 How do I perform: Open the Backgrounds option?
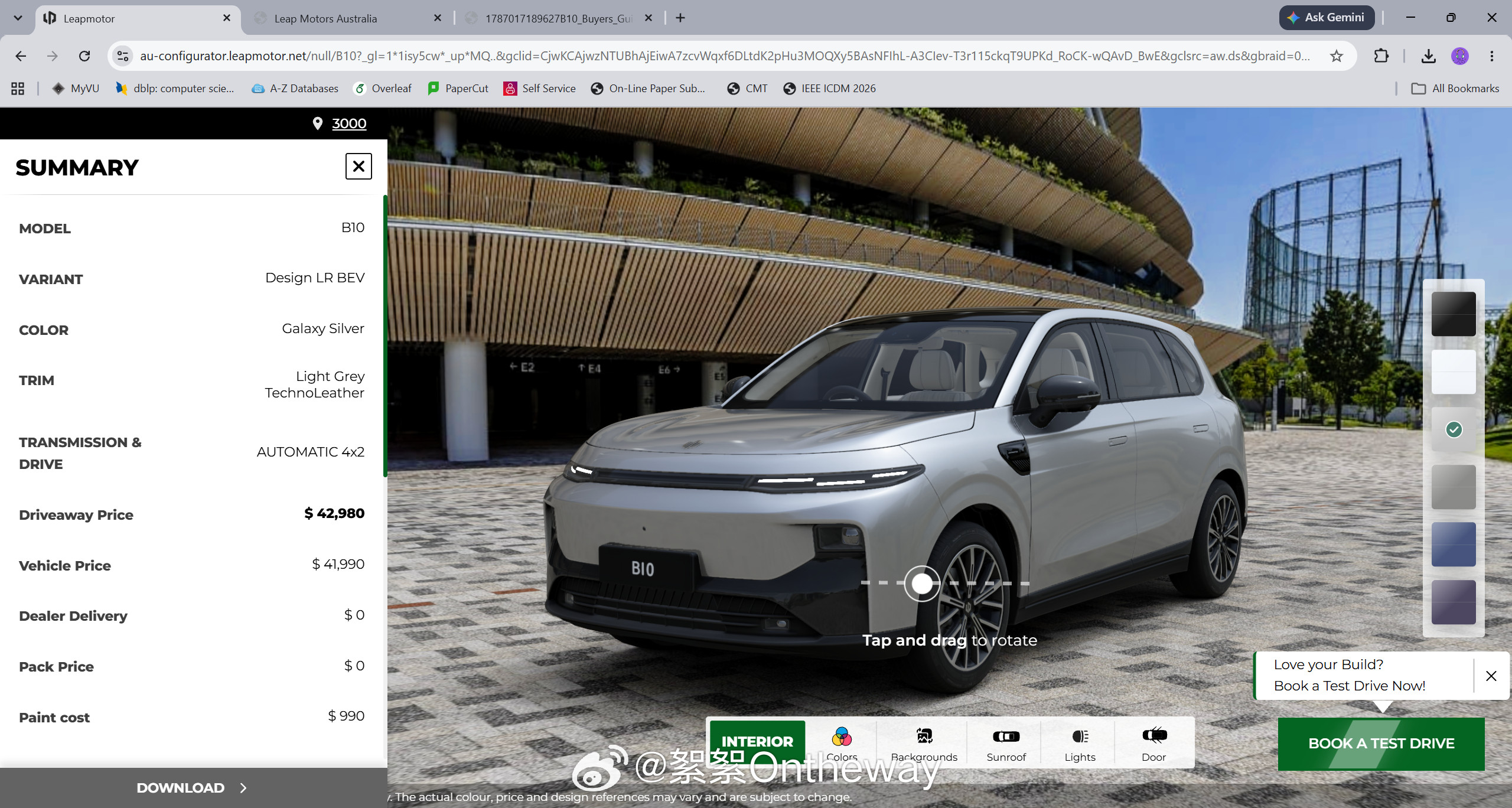coord(924,743)
